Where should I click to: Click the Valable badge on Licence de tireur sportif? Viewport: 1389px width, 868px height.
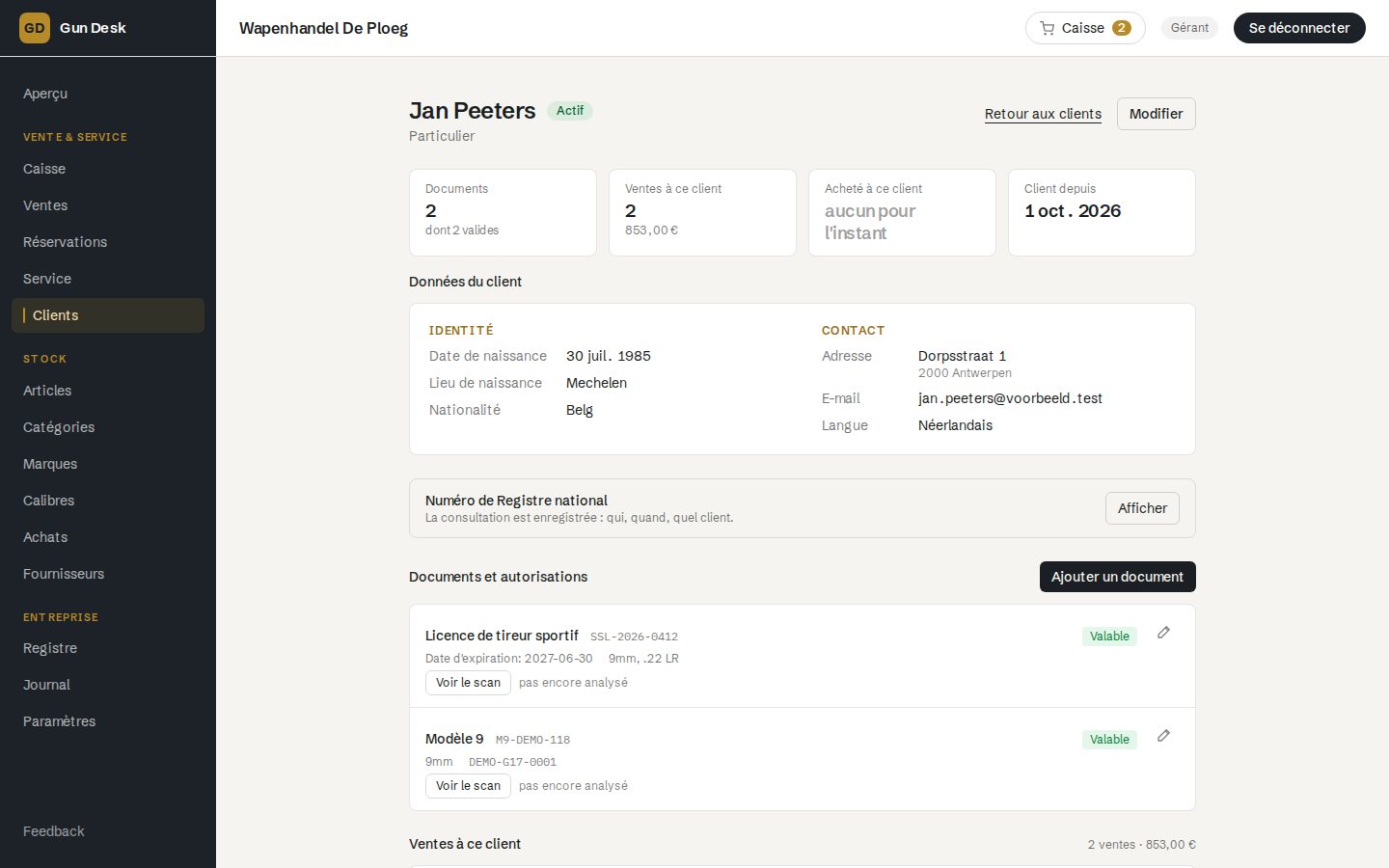pyautogui.click(x=1109, y=637)
